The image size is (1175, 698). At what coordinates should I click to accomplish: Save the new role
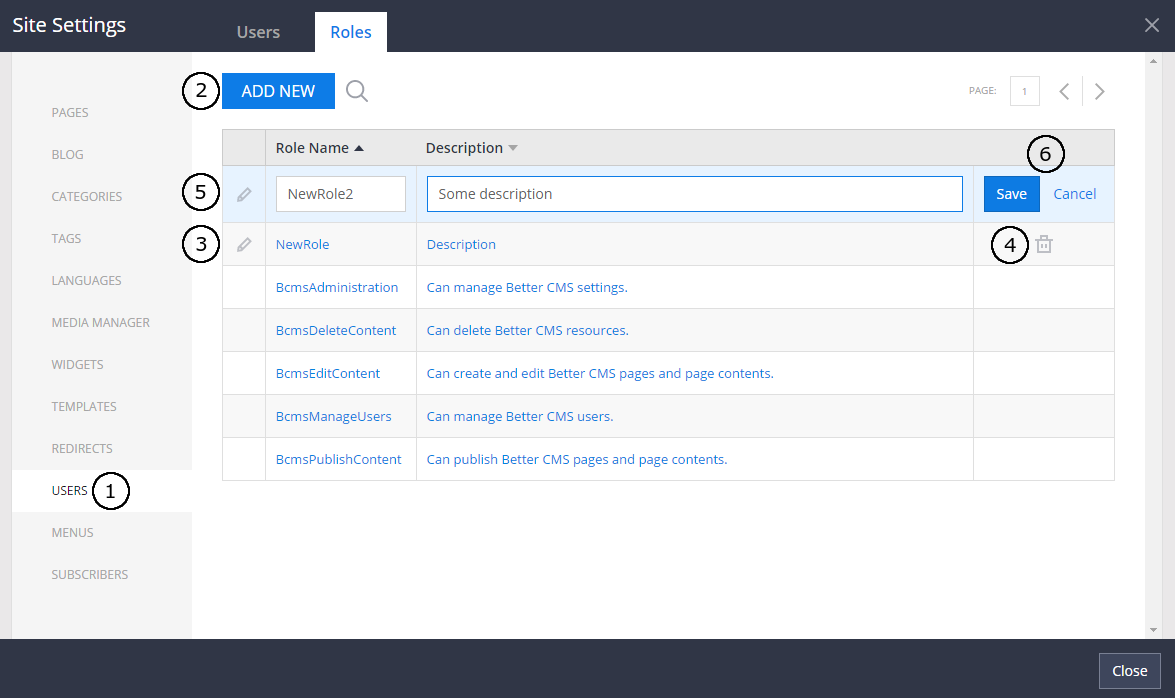pyautogui.click(x=1011, y=194)
